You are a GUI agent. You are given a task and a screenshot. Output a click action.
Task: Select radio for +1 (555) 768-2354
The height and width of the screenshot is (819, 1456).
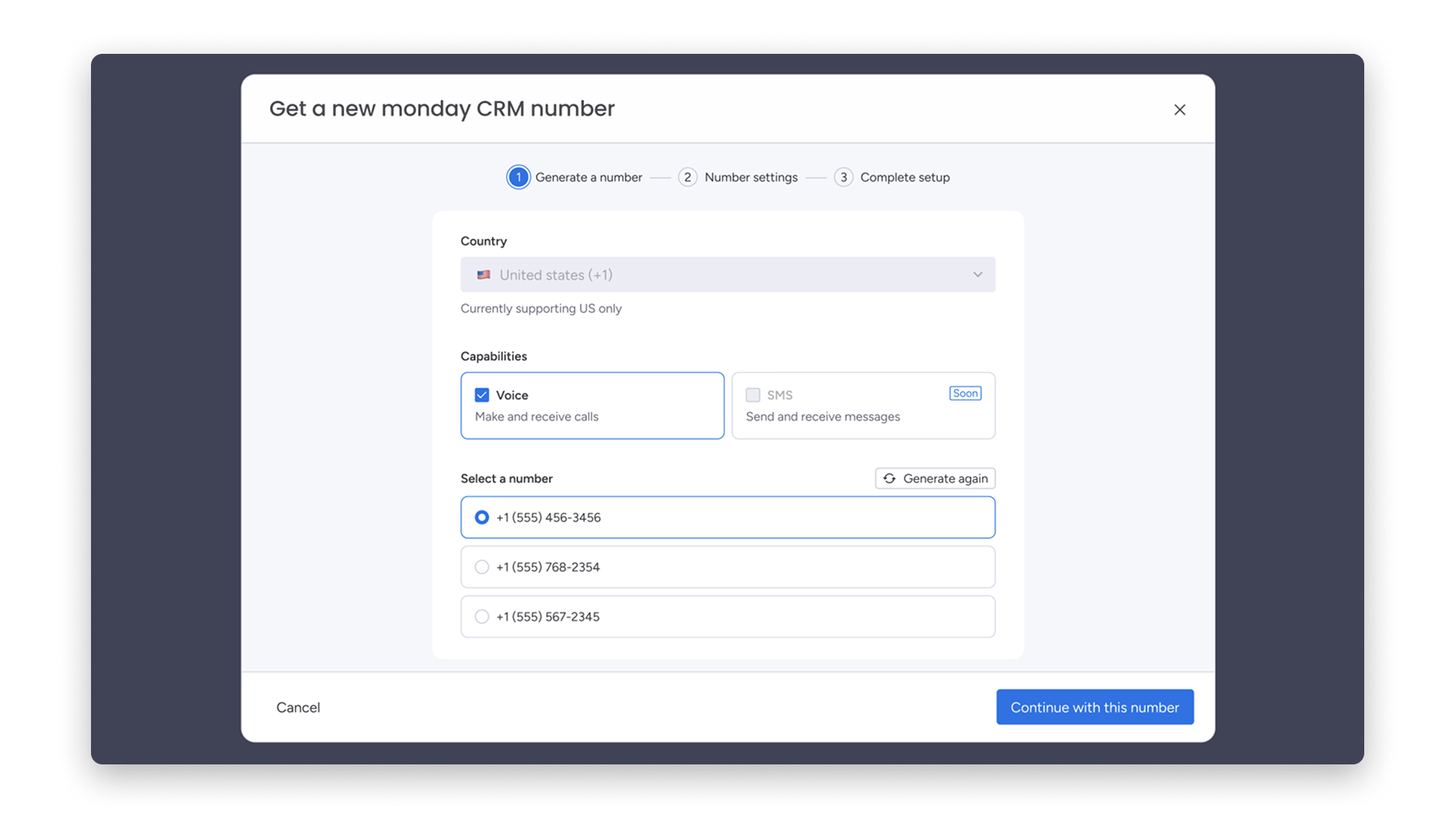[482, 567]
